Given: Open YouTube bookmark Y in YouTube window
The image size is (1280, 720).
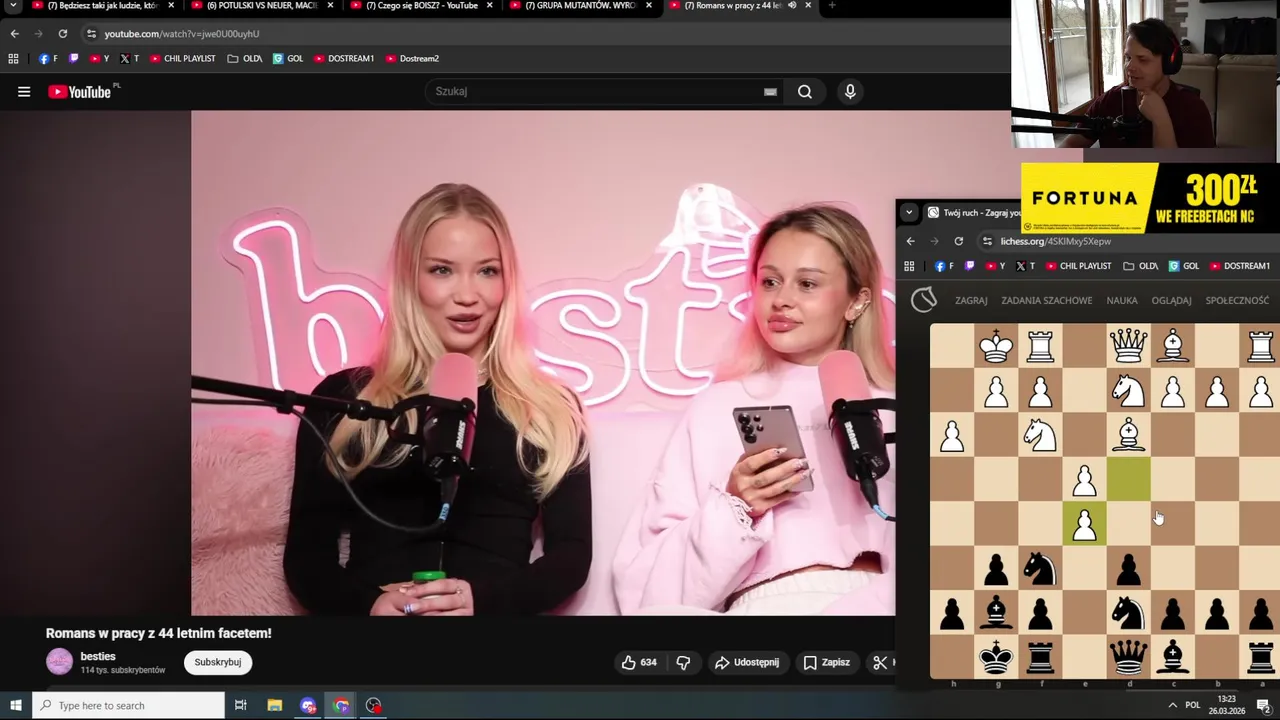Looking at the screenshot, I should coord(100,59).
